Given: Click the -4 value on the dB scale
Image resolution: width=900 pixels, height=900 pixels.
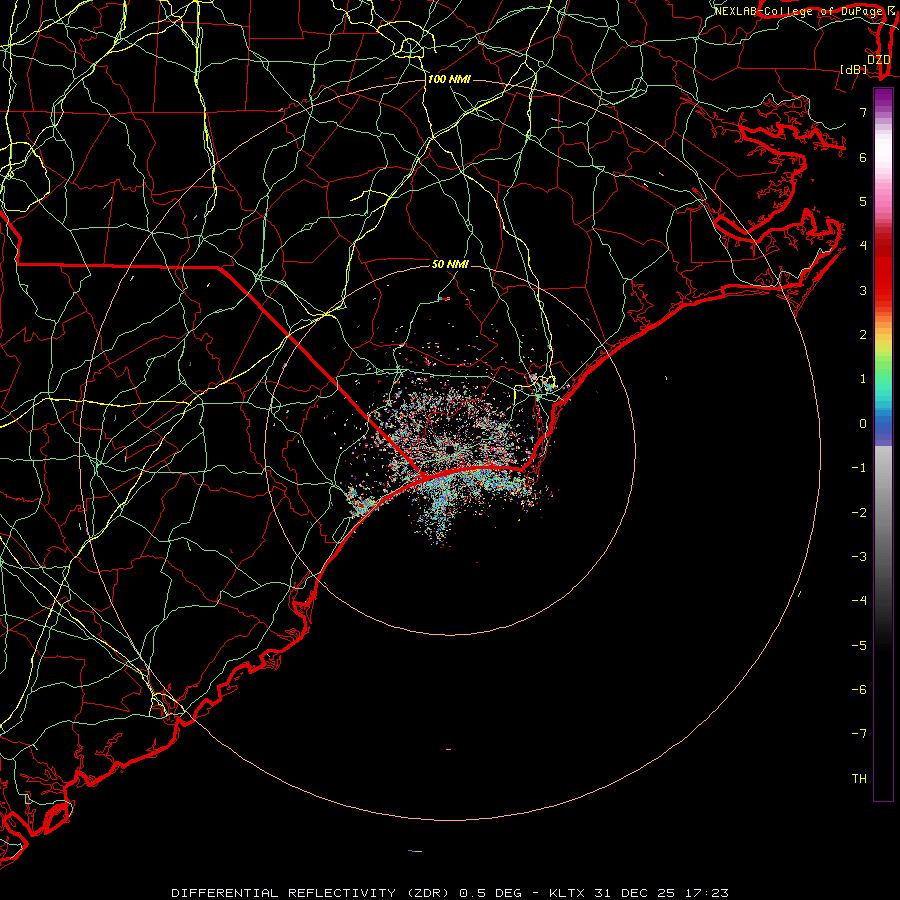Looking at the screenshot, I should pos(859,600).
